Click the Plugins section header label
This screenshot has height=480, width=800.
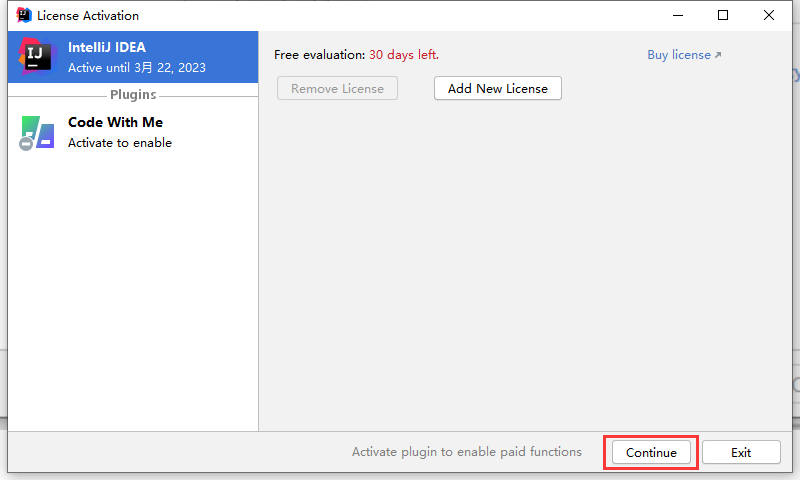click(133, 95)
